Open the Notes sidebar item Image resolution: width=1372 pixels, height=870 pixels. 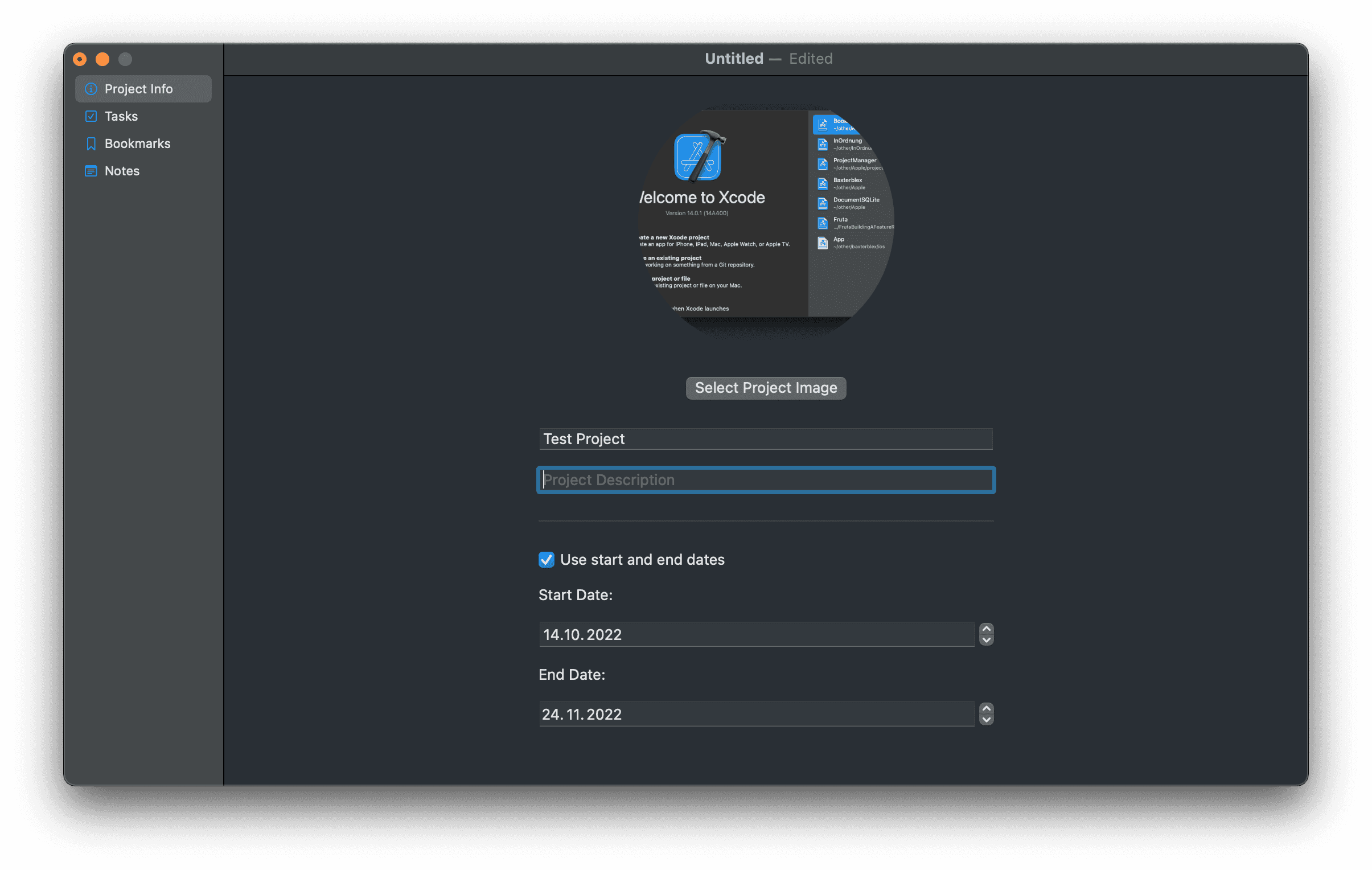point(143,171)
